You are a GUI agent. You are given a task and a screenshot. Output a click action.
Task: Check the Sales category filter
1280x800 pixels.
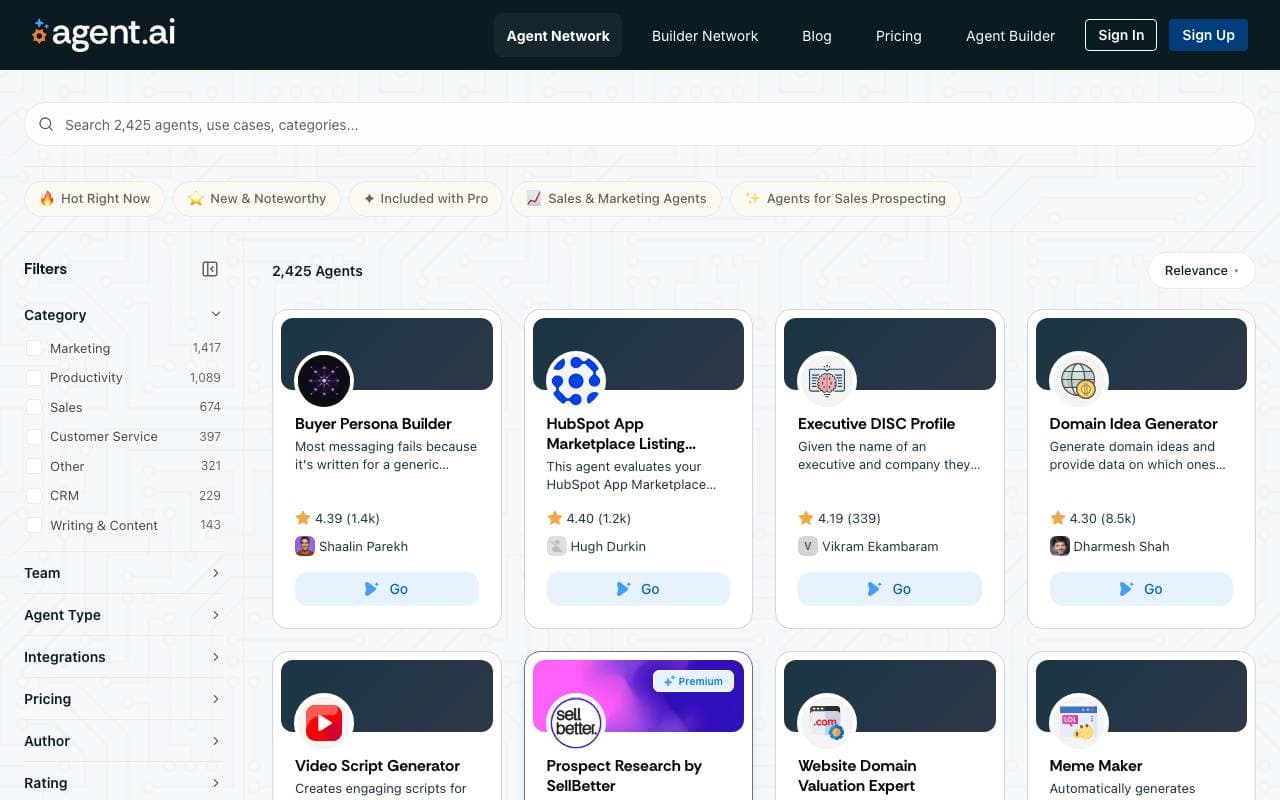[34, 407]
